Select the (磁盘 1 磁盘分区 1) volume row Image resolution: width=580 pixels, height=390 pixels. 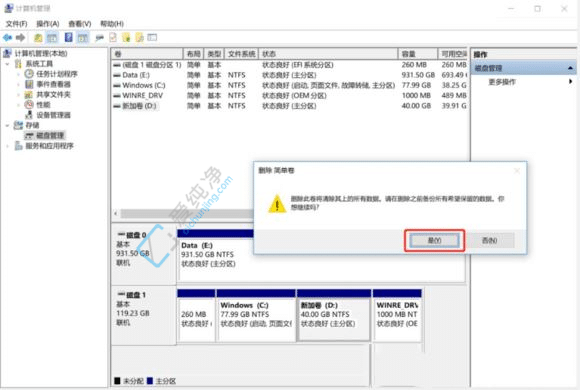point(290,65)
